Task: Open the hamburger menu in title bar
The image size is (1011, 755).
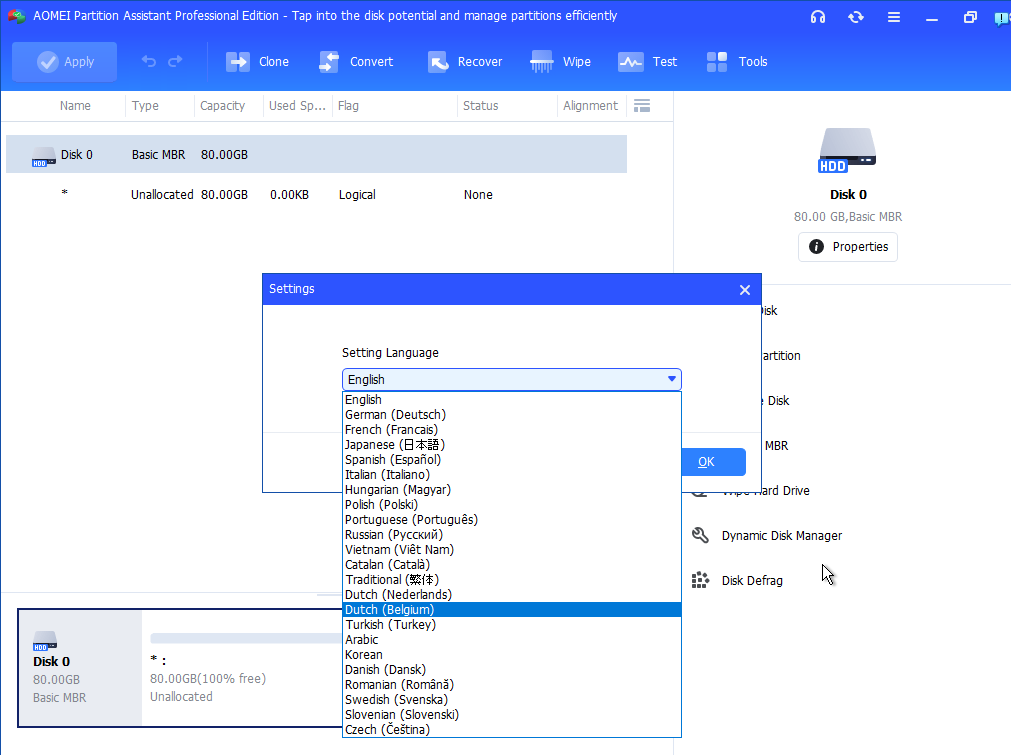Action: pos(893,17)
